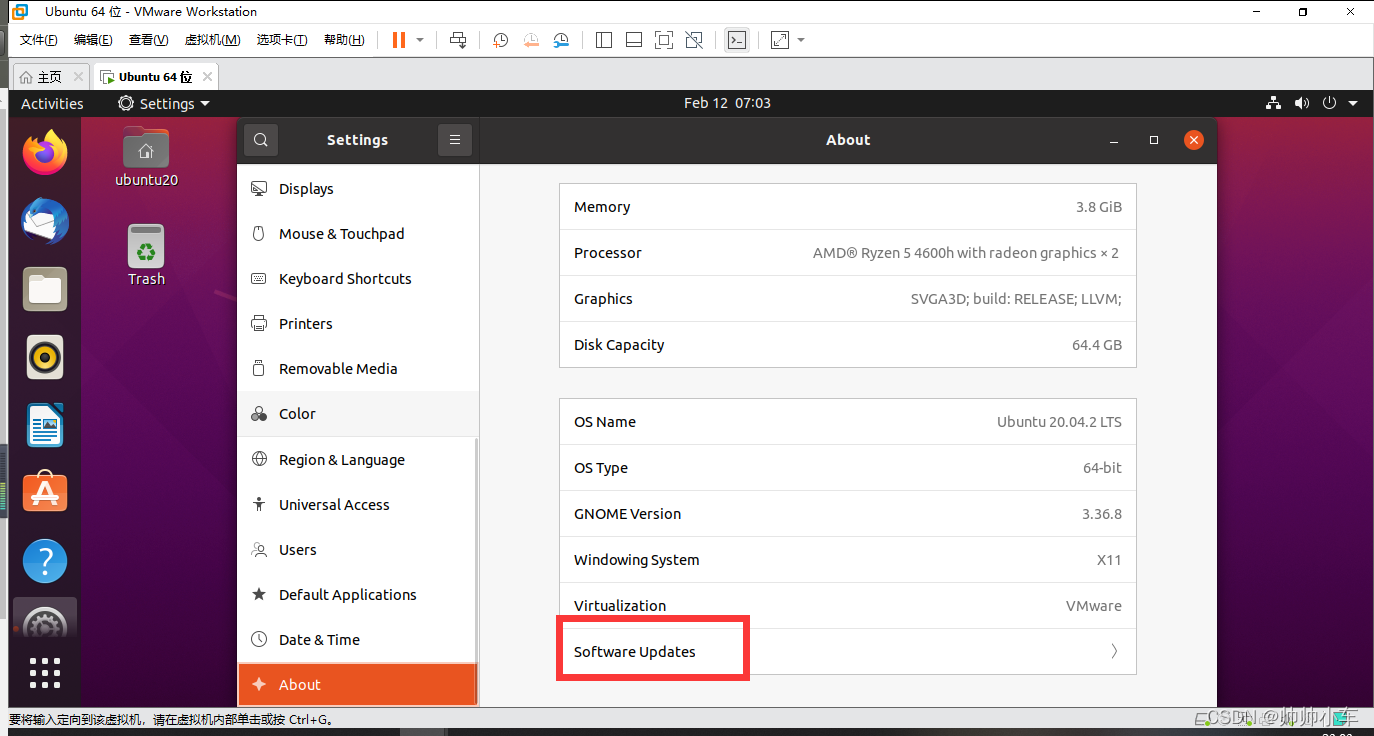The height and width of the screenshot is (736, 1374).
Task: Open the 编辑(E) menu
Action: tap(93, 40)
